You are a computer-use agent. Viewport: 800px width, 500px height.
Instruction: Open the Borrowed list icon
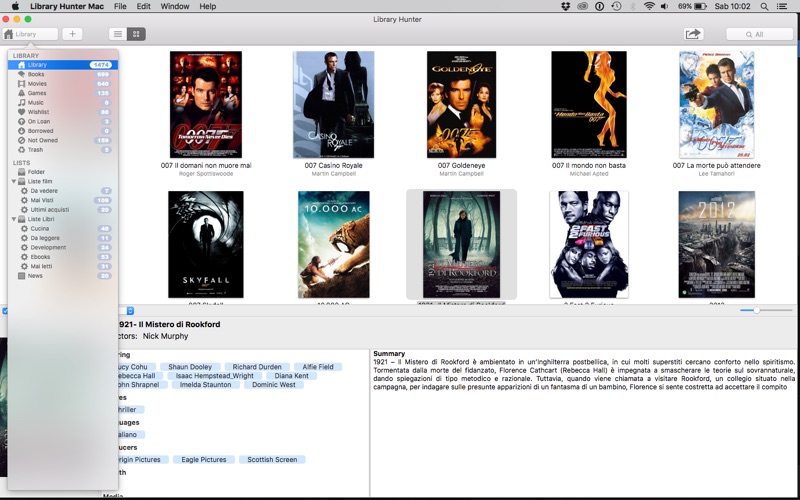(21, 131)
